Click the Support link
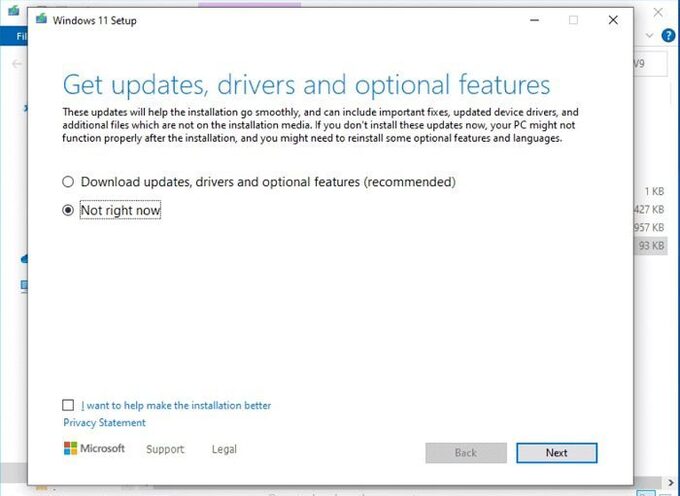The image size is (680, 496). point(165,449)
